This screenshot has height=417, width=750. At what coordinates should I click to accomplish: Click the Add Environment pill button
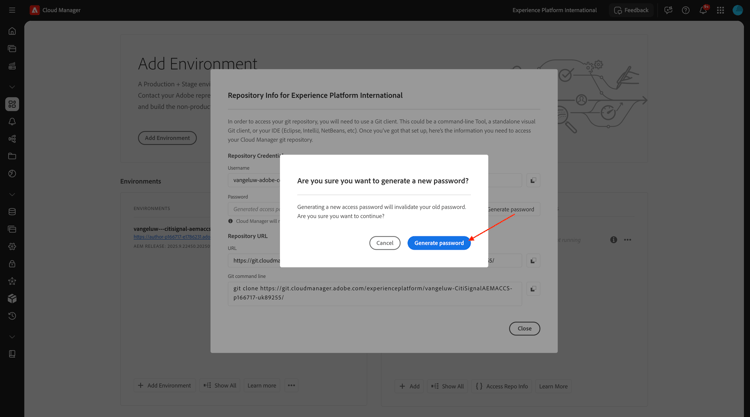coord(167,138)
